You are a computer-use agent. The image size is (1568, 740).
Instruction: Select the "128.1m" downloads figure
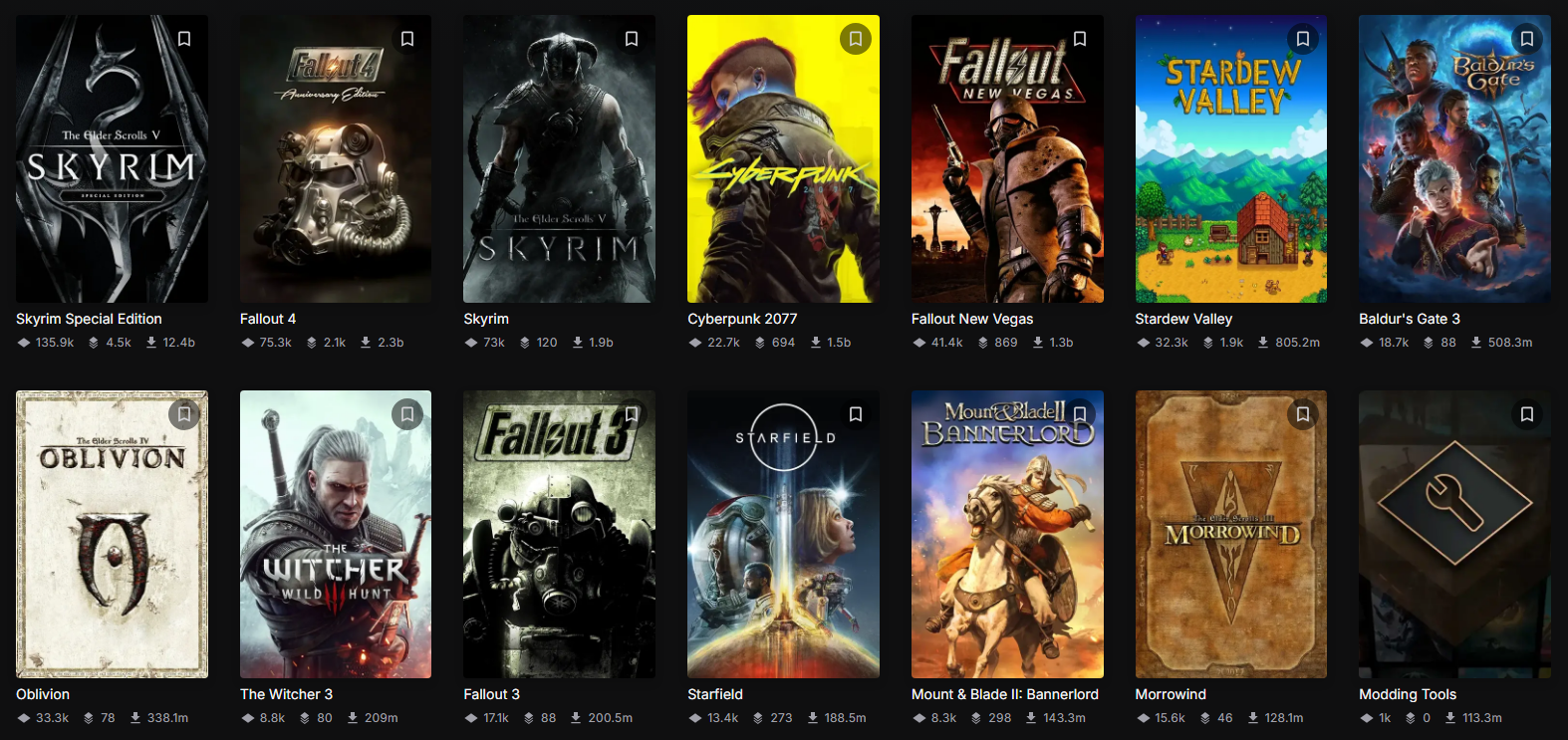click(1284, 718)
